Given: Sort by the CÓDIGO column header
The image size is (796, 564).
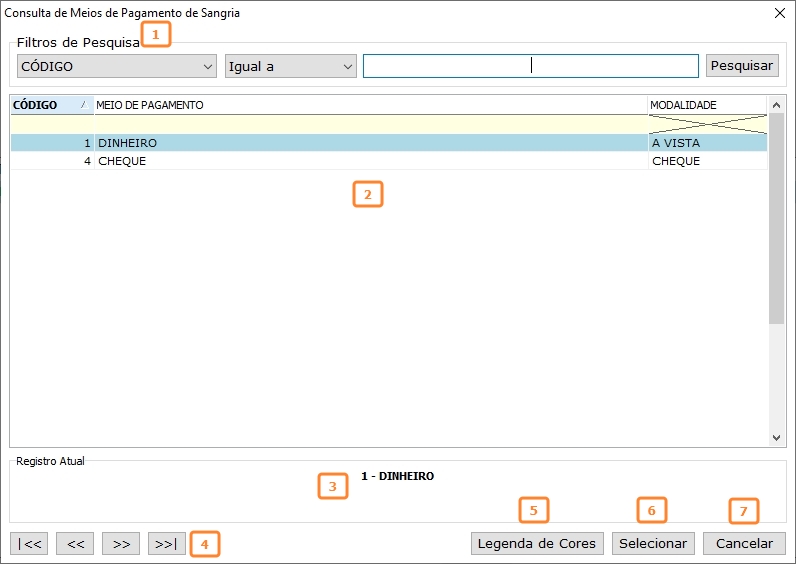Looking at the screenshot, I should click(x=48, y=105).
